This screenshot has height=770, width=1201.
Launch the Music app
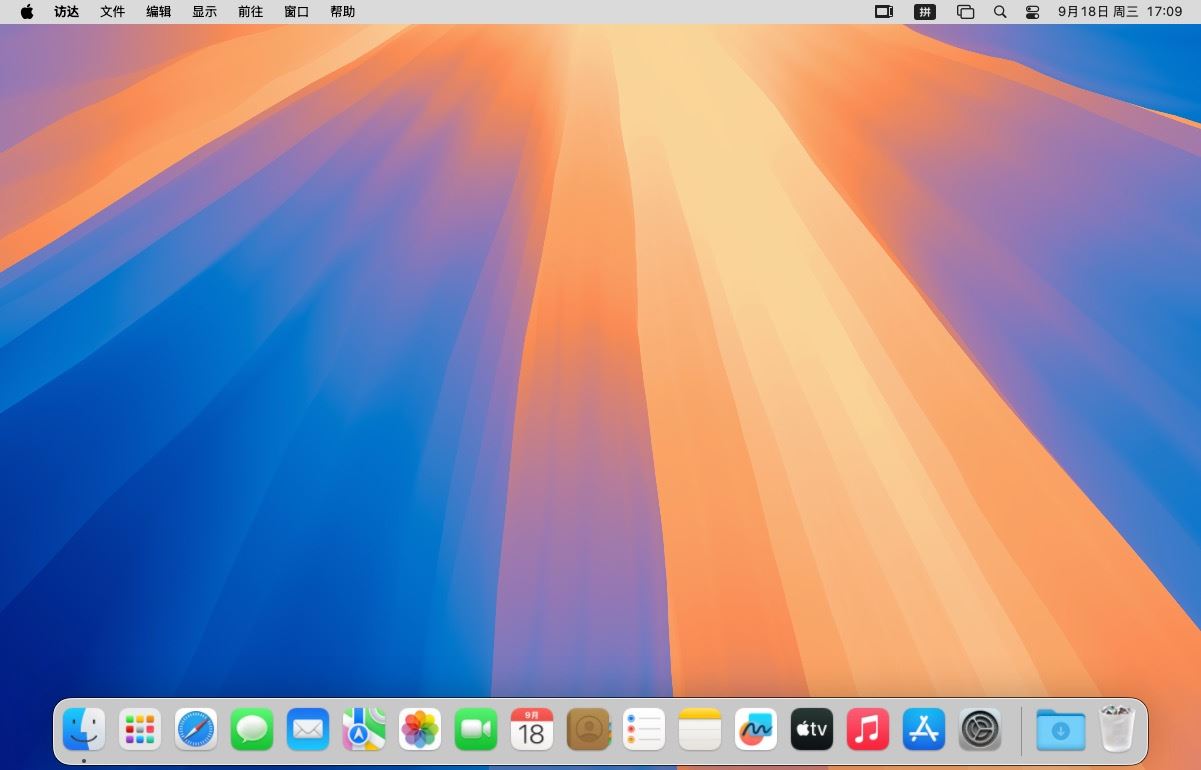868,729
